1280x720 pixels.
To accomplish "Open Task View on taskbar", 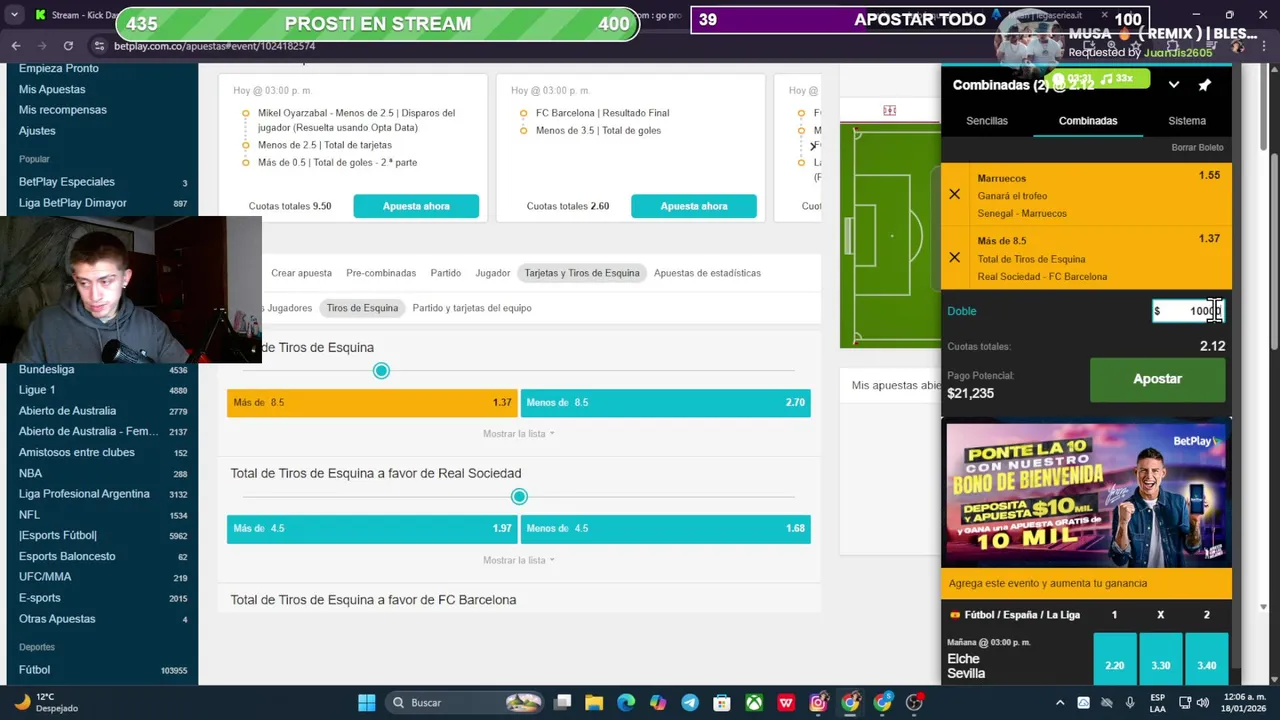I will click(562, 702).
